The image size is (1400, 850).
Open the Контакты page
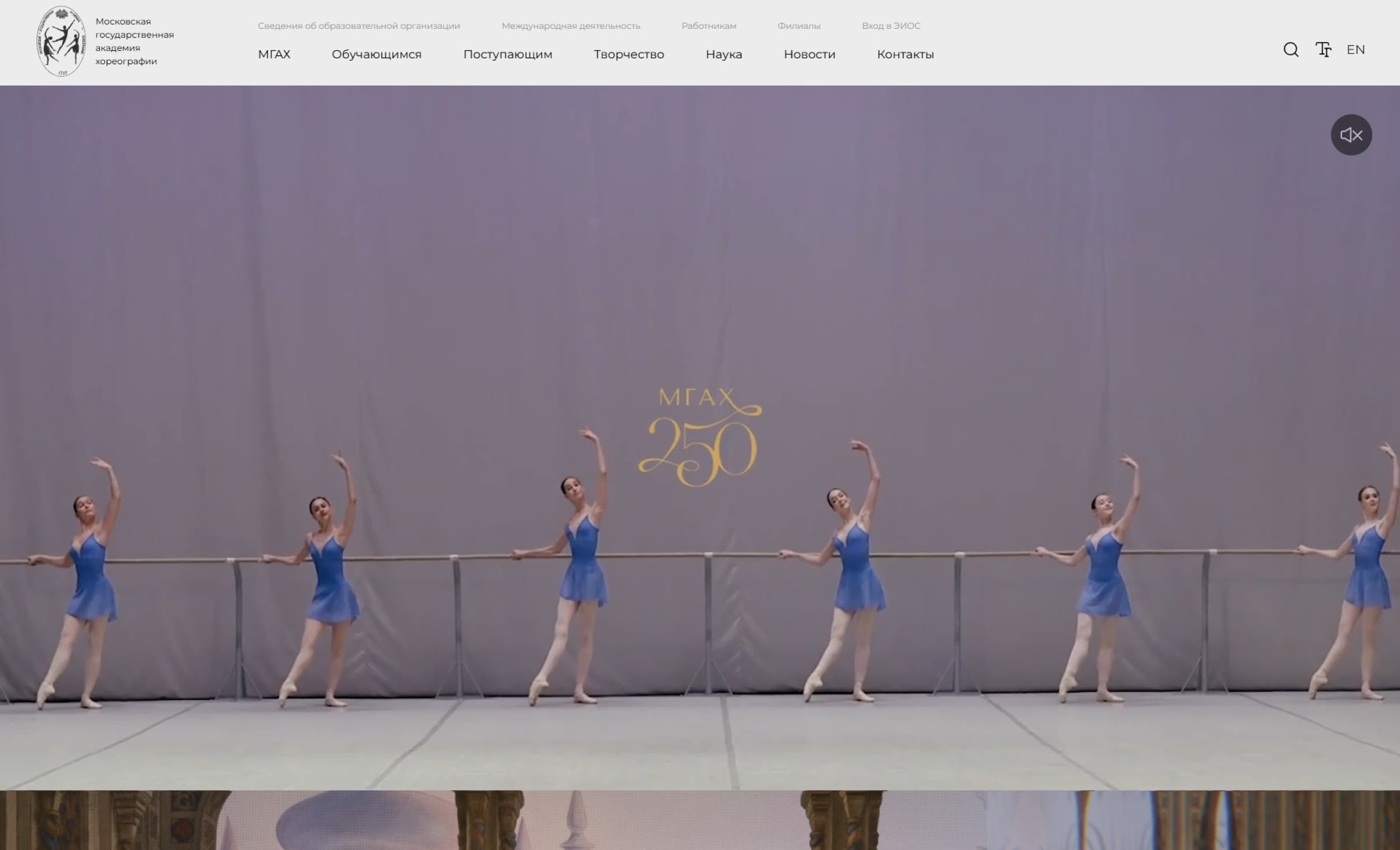pyautogui.click(x=905, y=54)
